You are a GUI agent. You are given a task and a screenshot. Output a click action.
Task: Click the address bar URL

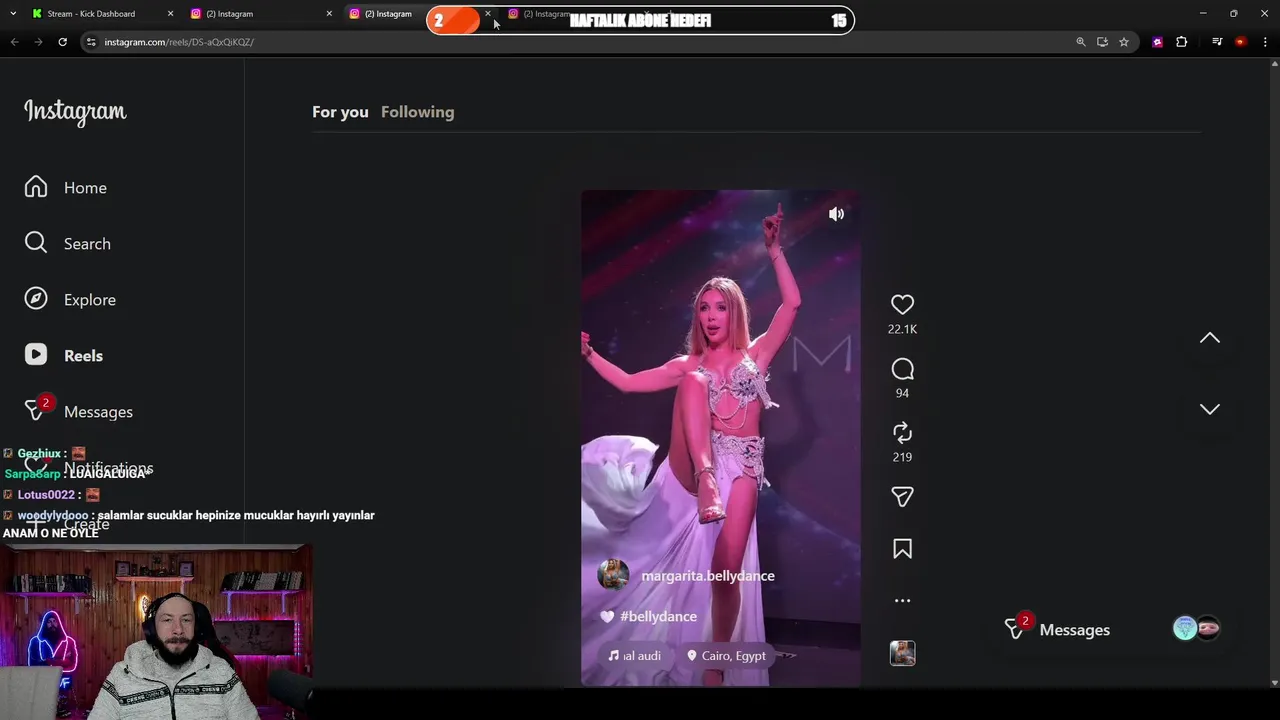179,42
